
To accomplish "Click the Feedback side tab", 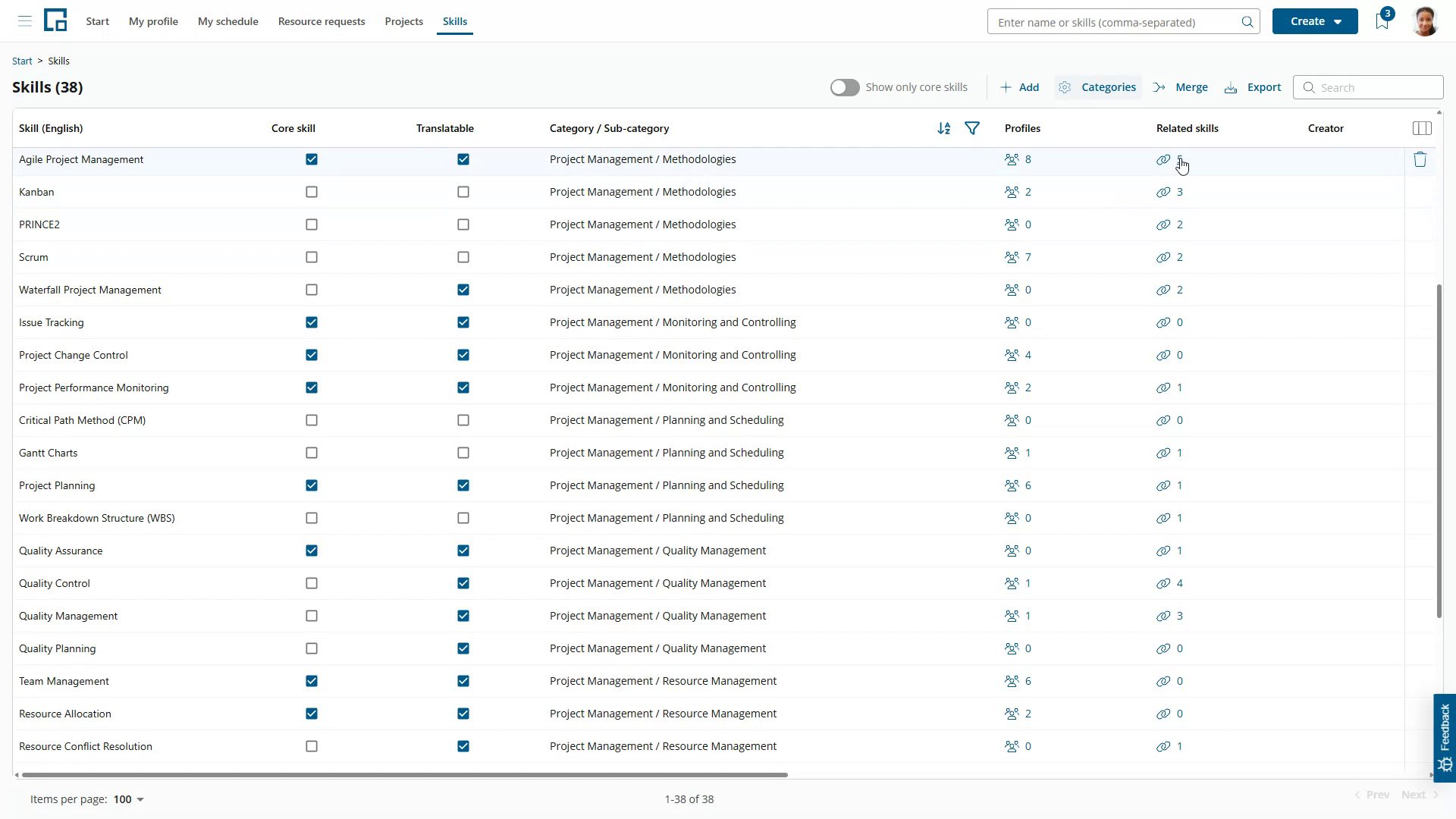I will 1445,738.
